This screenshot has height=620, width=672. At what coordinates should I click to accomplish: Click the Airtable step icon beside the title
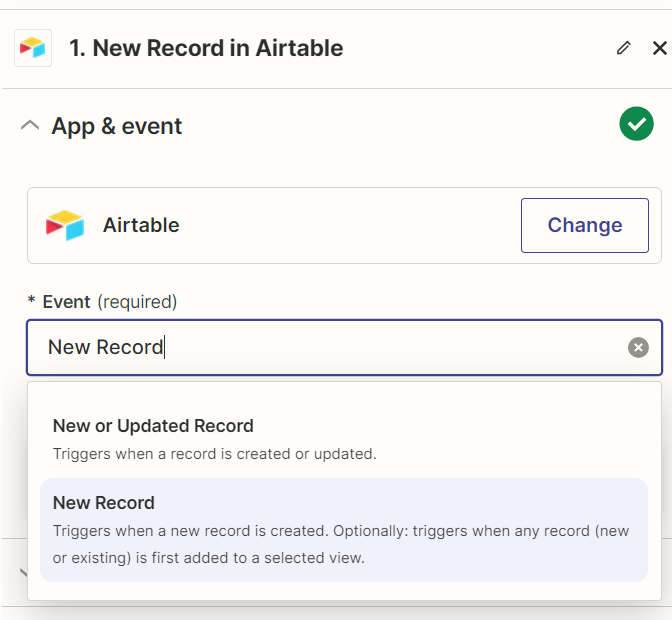pyautogui.click(x=33, y=48)
